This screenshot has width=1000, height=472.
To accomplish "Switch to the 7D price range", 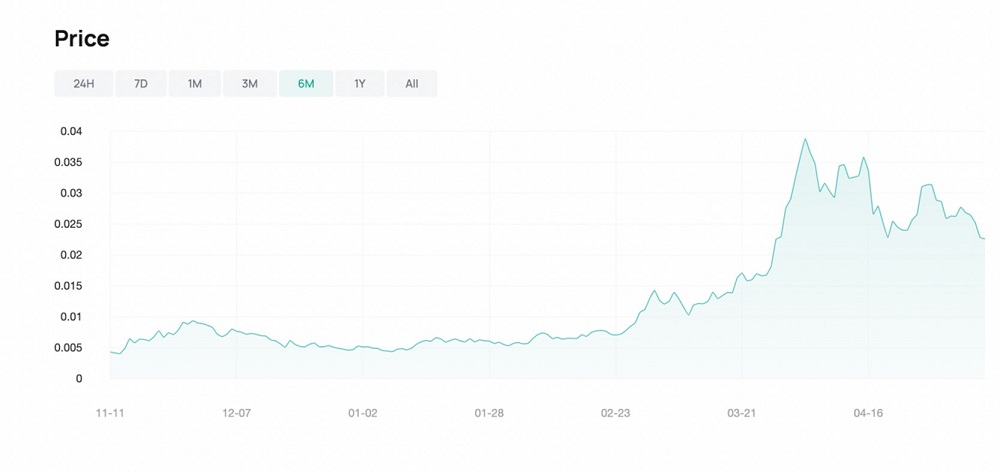I will pos(141,84).
